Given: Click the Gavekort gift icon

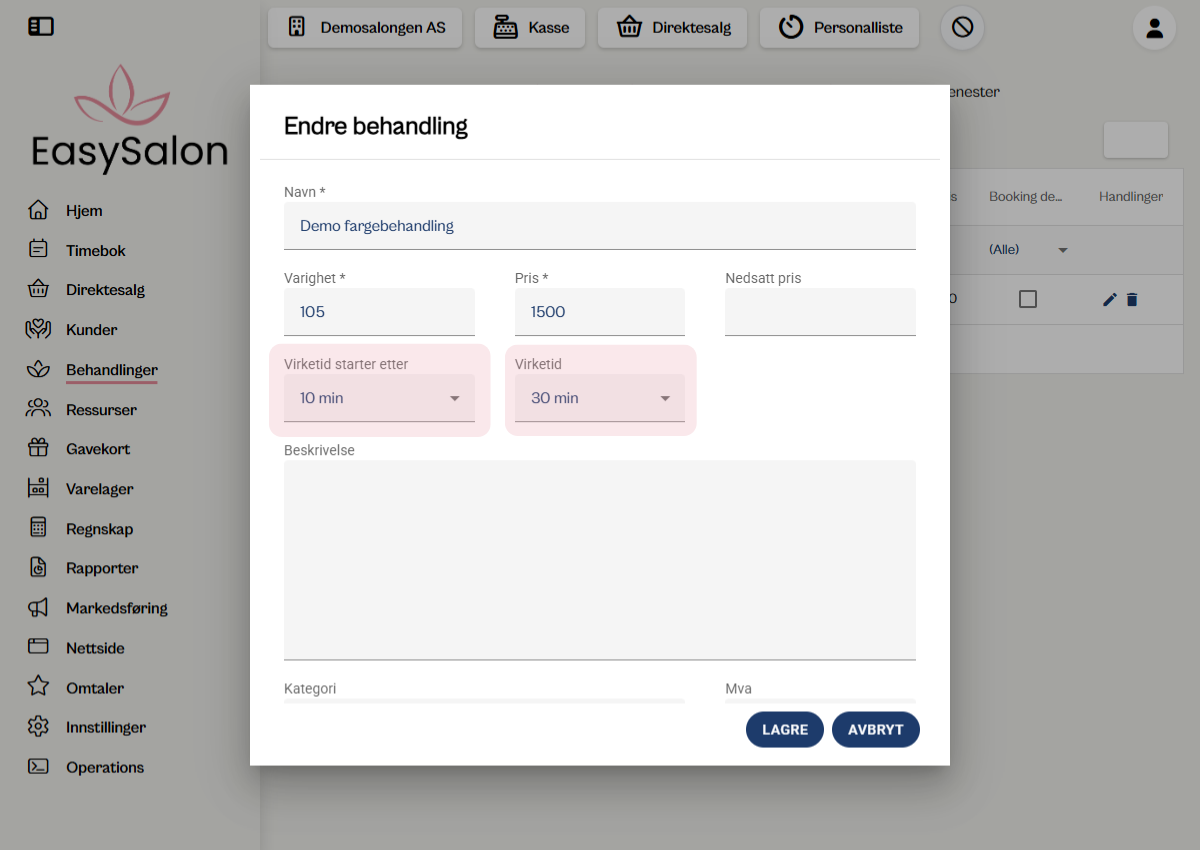Looking at the screenshot, I should pos(40,448).
